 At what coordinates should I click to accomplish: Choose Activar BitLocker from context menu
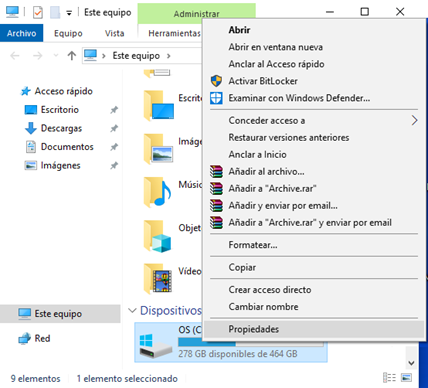313,81
